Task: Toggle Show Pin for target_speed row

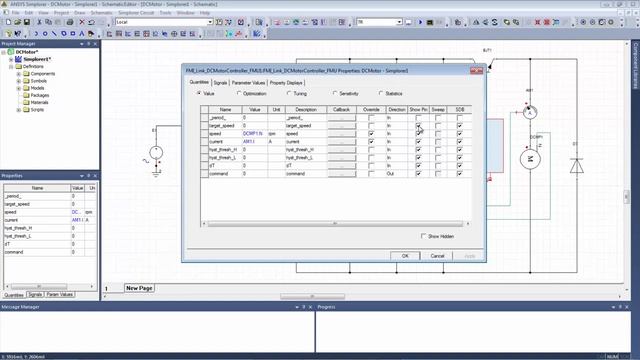Action: coord(418,126)
